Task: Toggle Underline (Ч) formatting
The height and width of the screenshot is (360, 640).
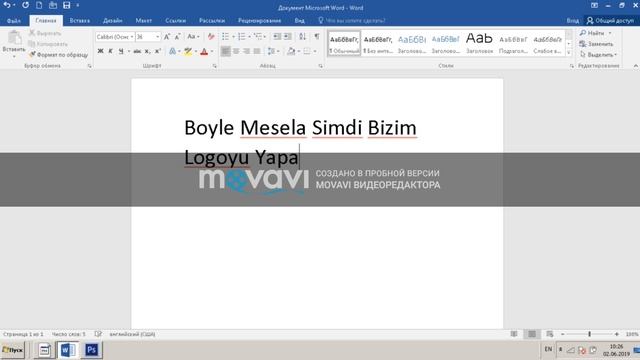Action: click(121, 51)
